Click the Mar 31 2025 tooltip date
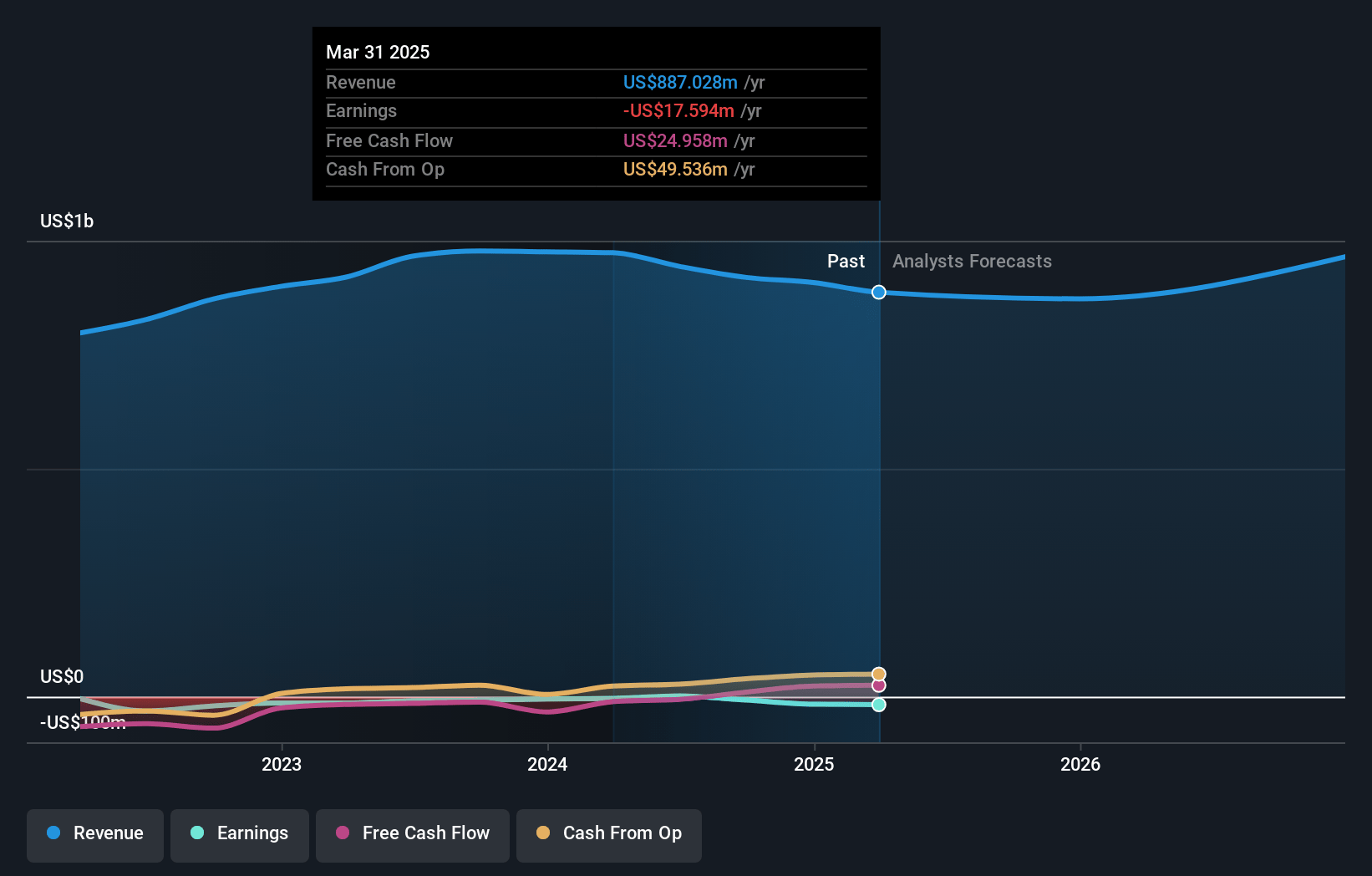This screenshot has width=1372, height=876. tap(378, 52)
